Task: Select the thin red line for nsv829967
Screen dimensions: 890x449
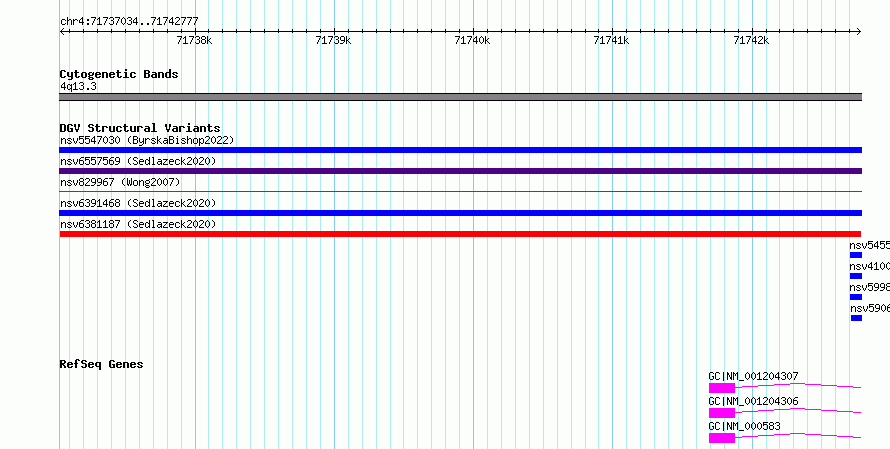Action: click(460, 192)
